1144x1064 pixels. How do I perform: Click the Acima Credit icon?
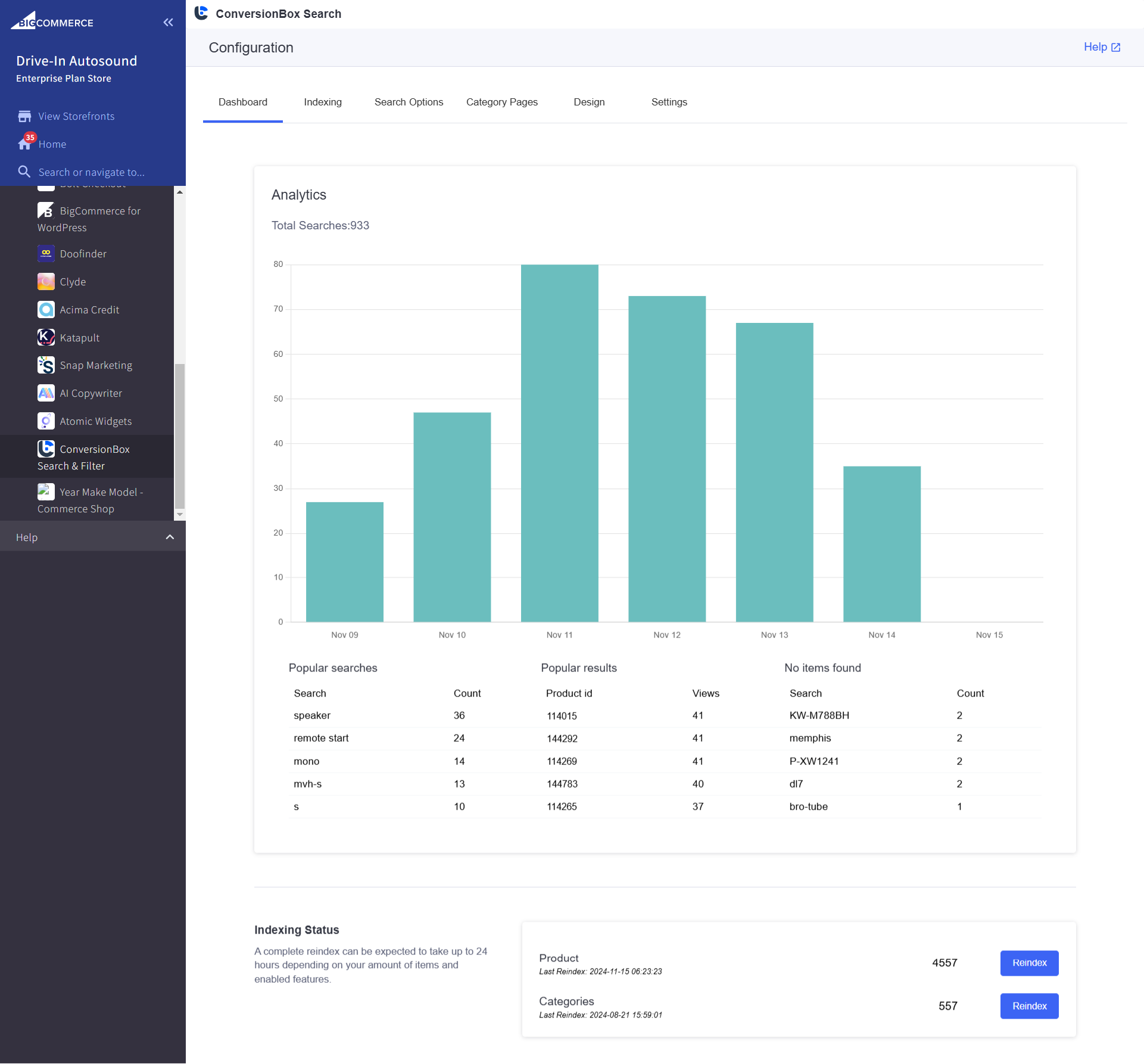(x=46, y=310)
